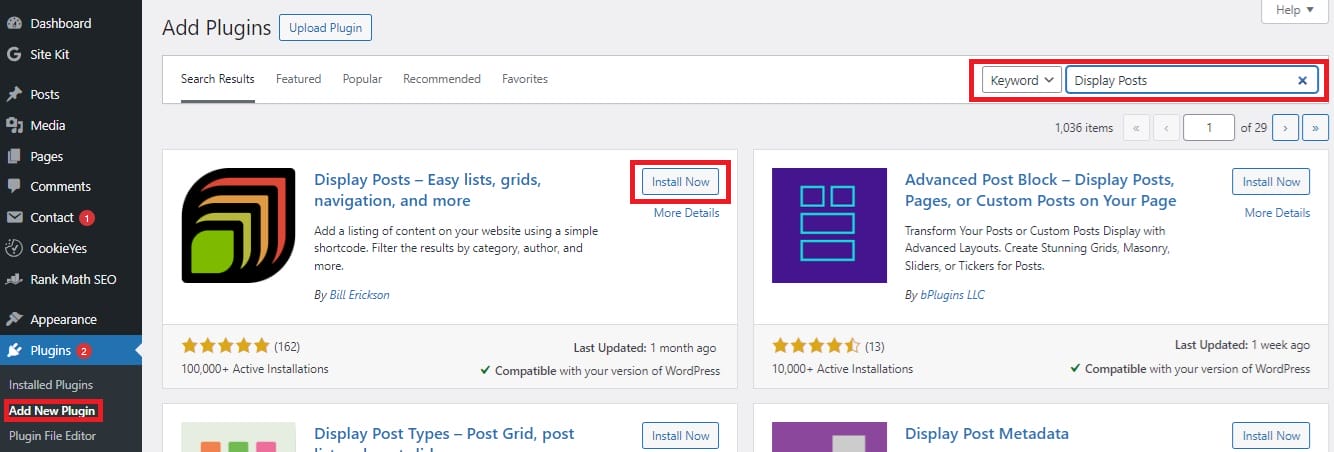1334x452 pixels.
Task: Click the Plugins plug icon
Action: click(14, 350)
